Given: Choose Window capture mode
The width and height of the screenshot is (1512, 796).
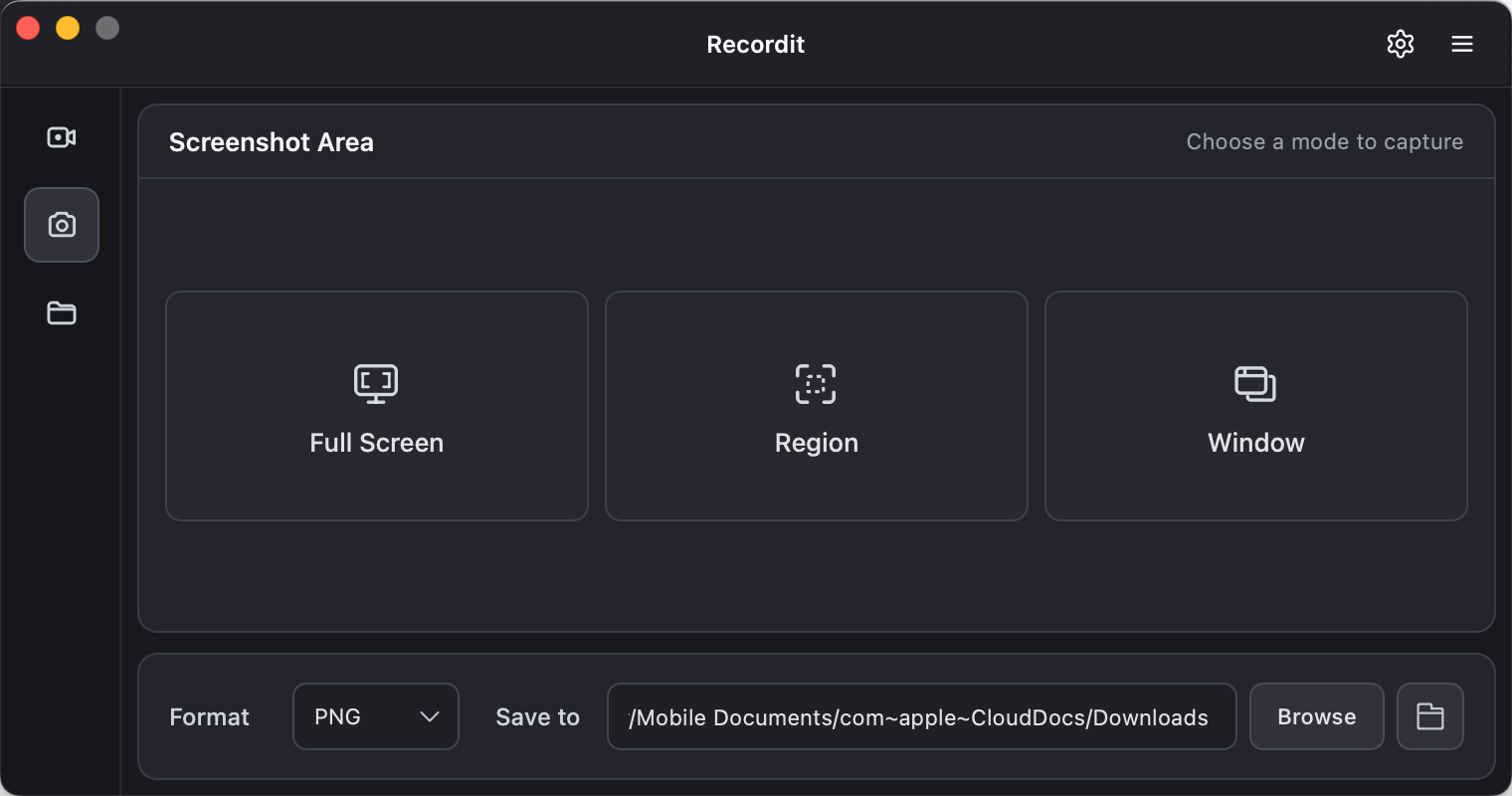Looking at the screenshot, I should coord(1256,406).
